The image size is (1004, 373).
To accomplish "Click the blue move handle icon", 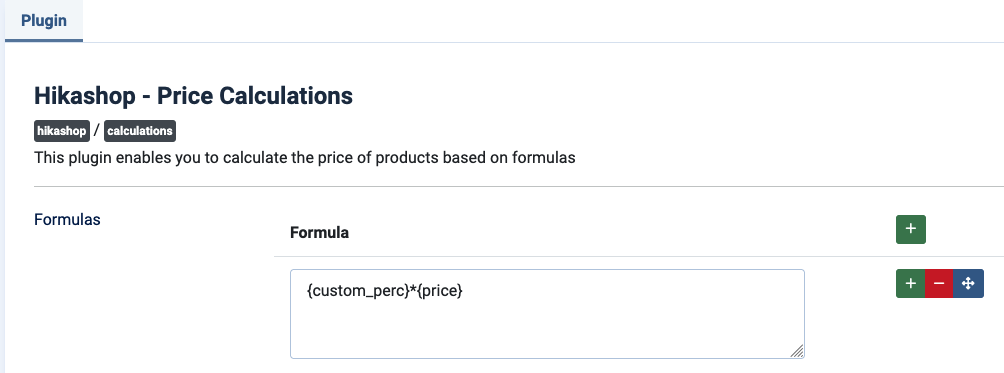I will coord(968,283).
